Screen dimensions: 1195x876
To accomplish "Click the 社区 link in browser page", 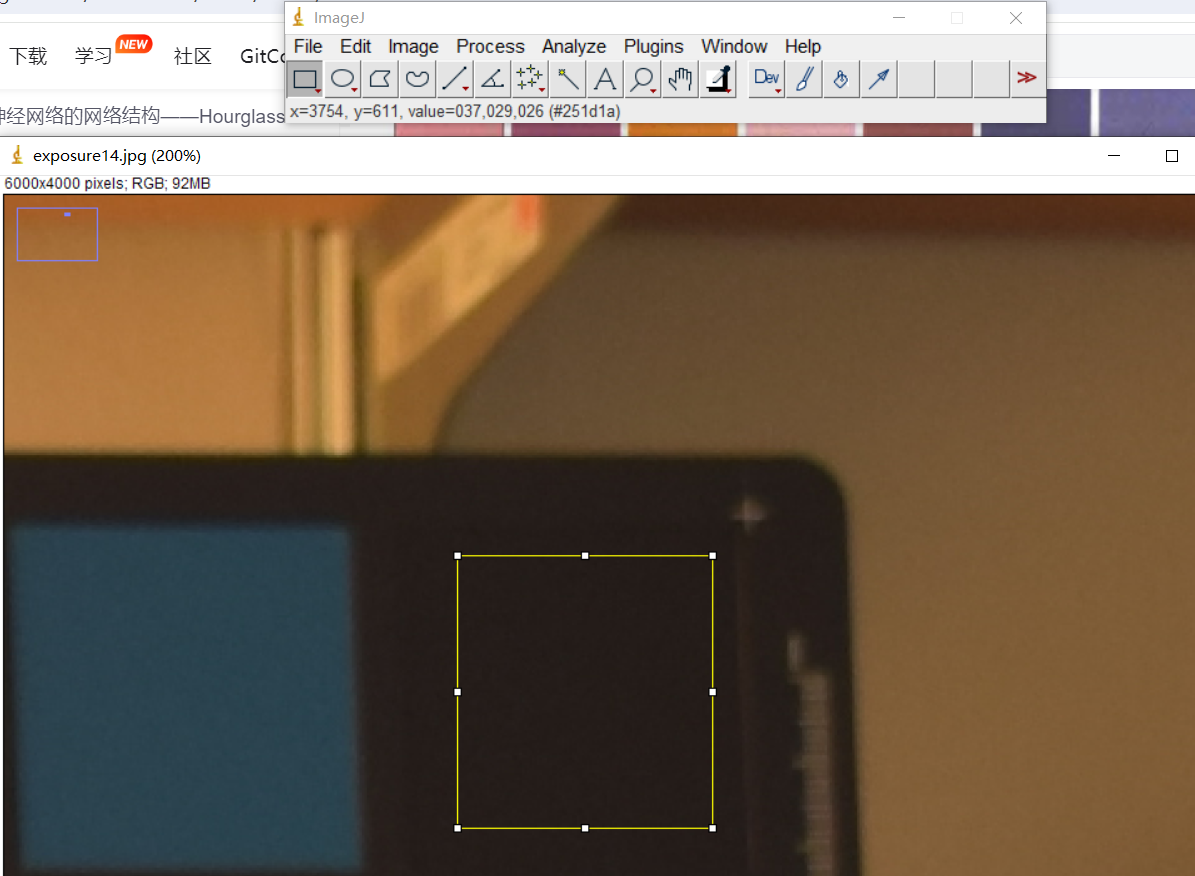I will pos(193,56).
